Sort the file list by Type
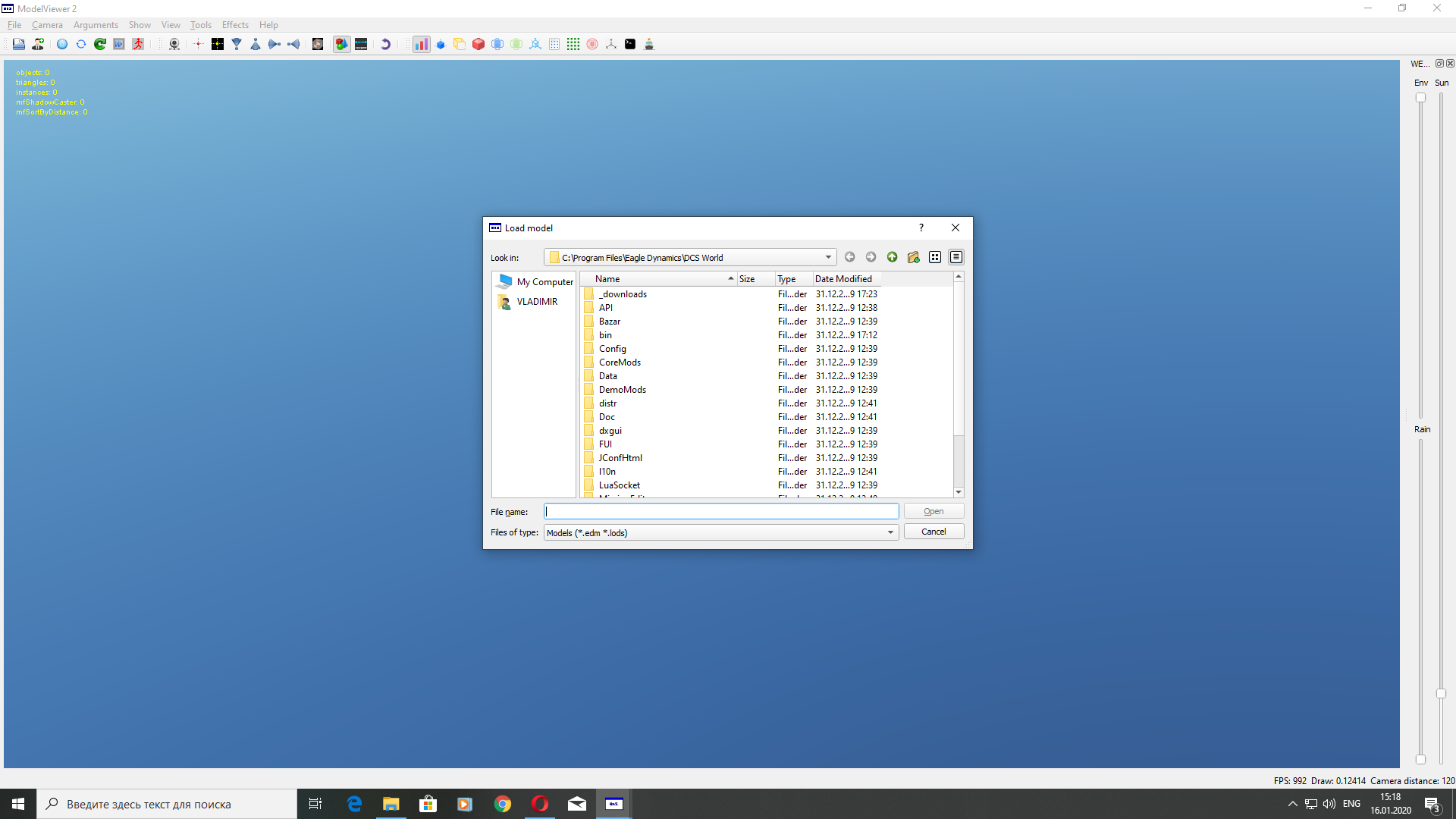 (x=794, y=279)
